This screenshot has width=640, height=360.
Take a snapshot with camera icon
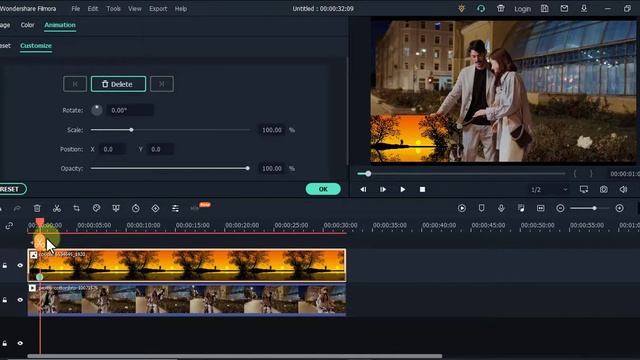pos(604,189)
